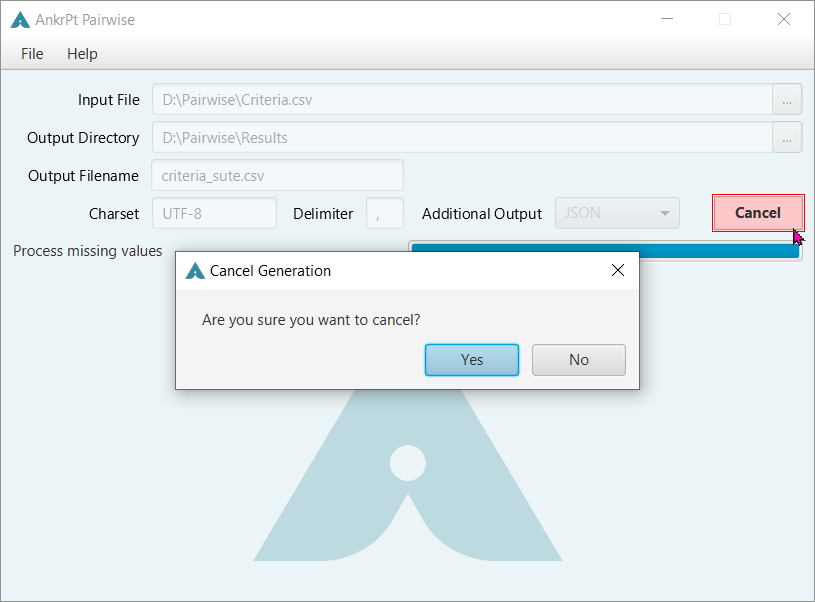
Task: Click the Output Filename field
Action: (x=278, y=176)
